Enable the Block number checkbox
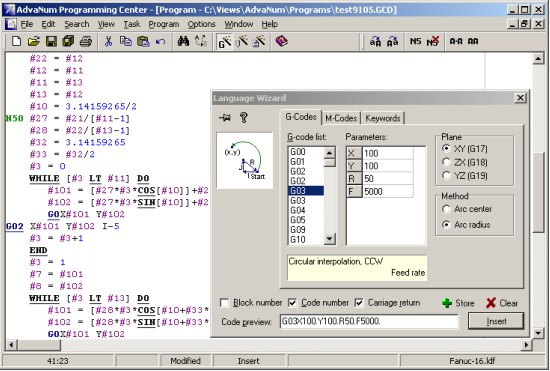The image size is (550, 371). coord(224,303)
